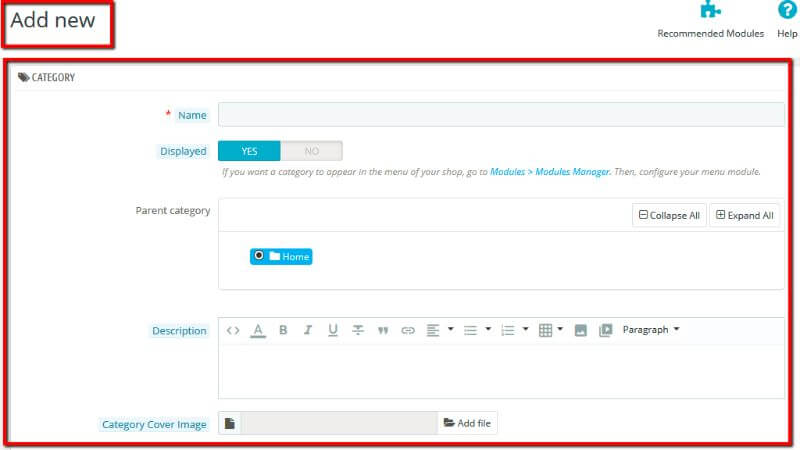Insert media video in description editor
The image size is (800, 450).
pyautogui.click(x=606, y=330)
